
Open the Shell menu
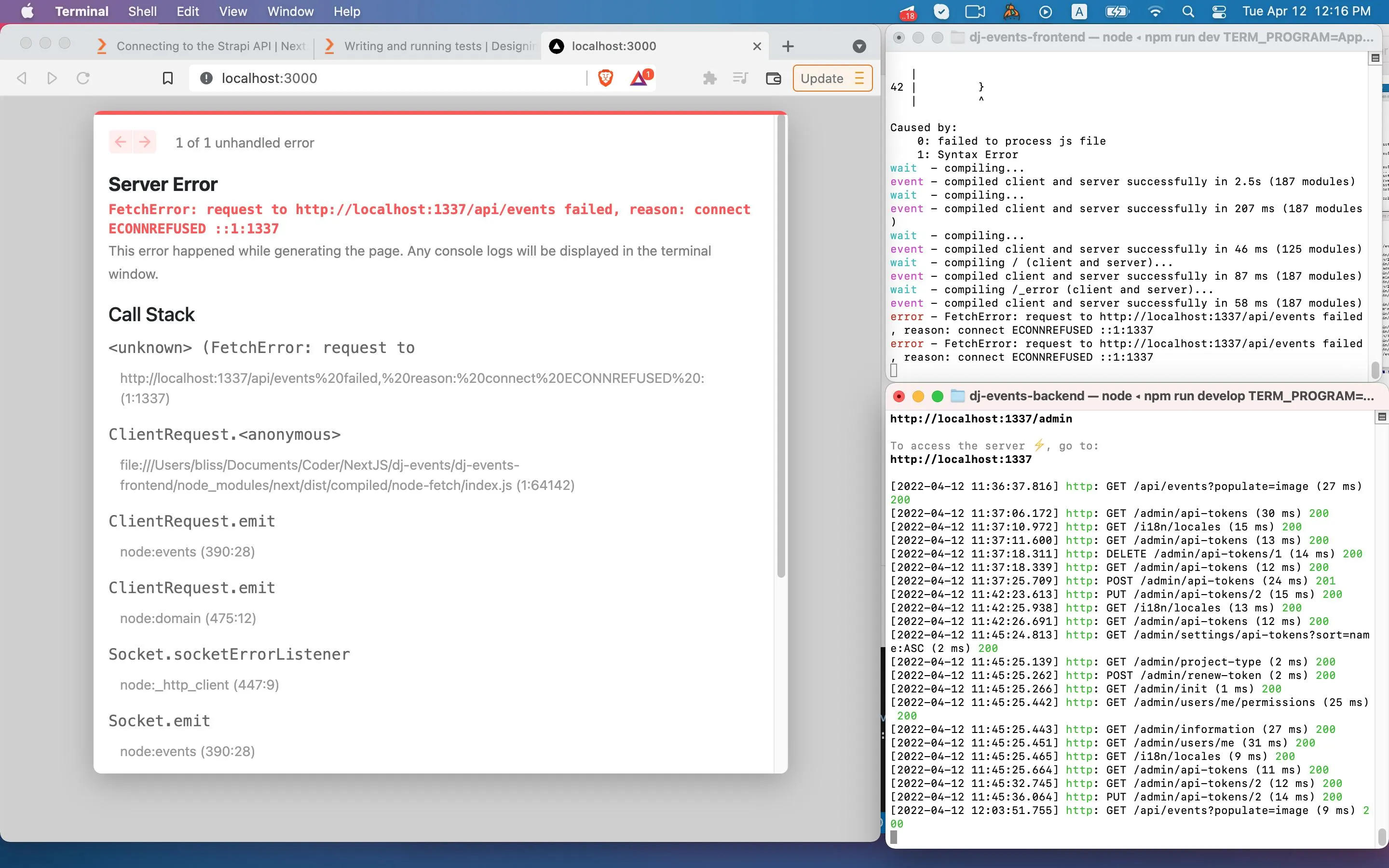click(142, 12)
